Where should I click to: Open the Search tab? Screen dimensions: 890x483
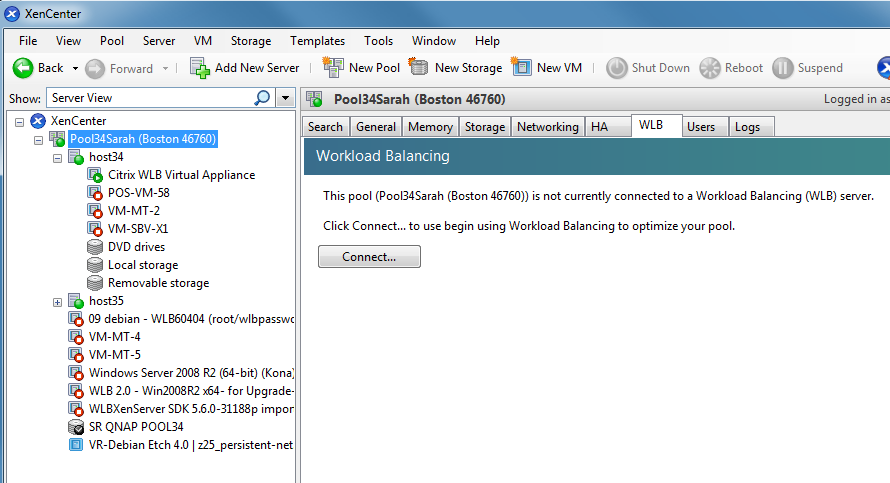[x=325, y=127]
